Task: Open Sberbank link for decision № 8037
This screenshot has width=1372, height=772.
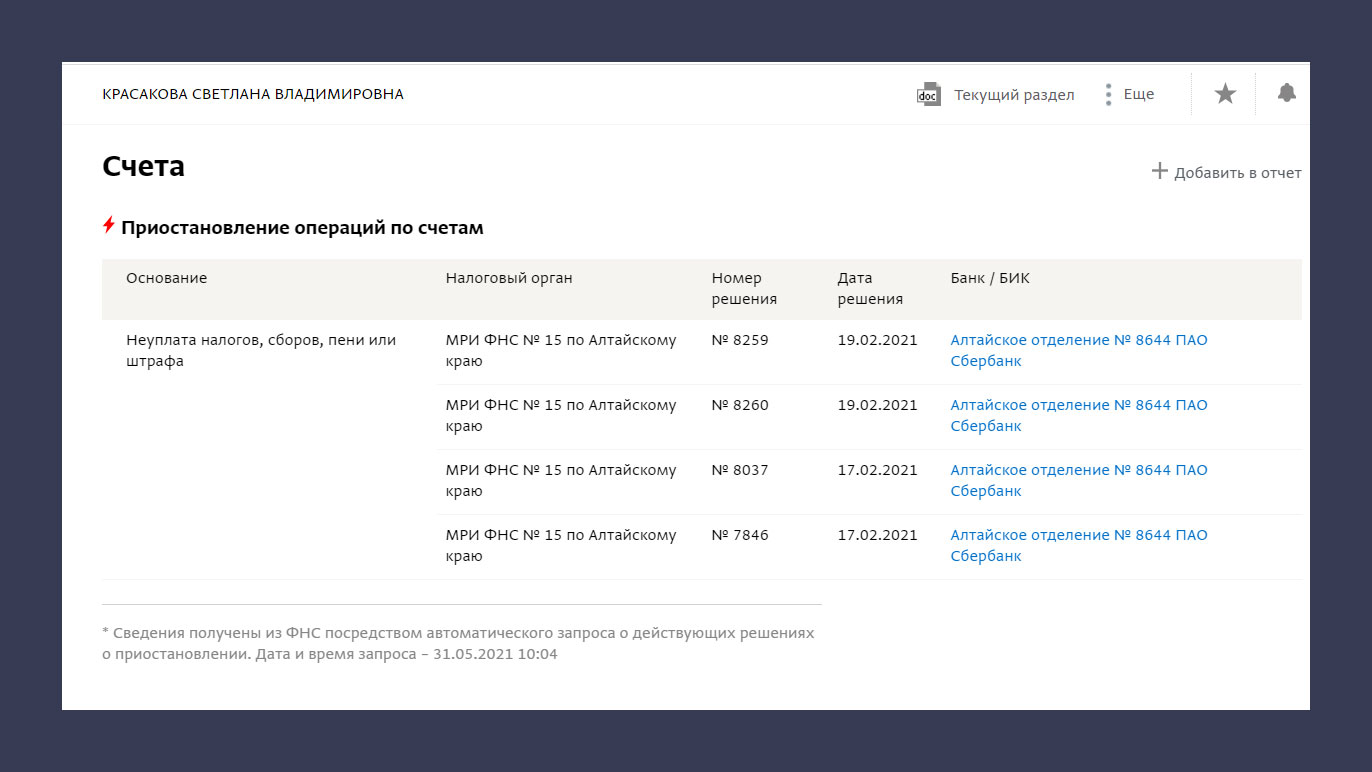Action: (1079, 481)
